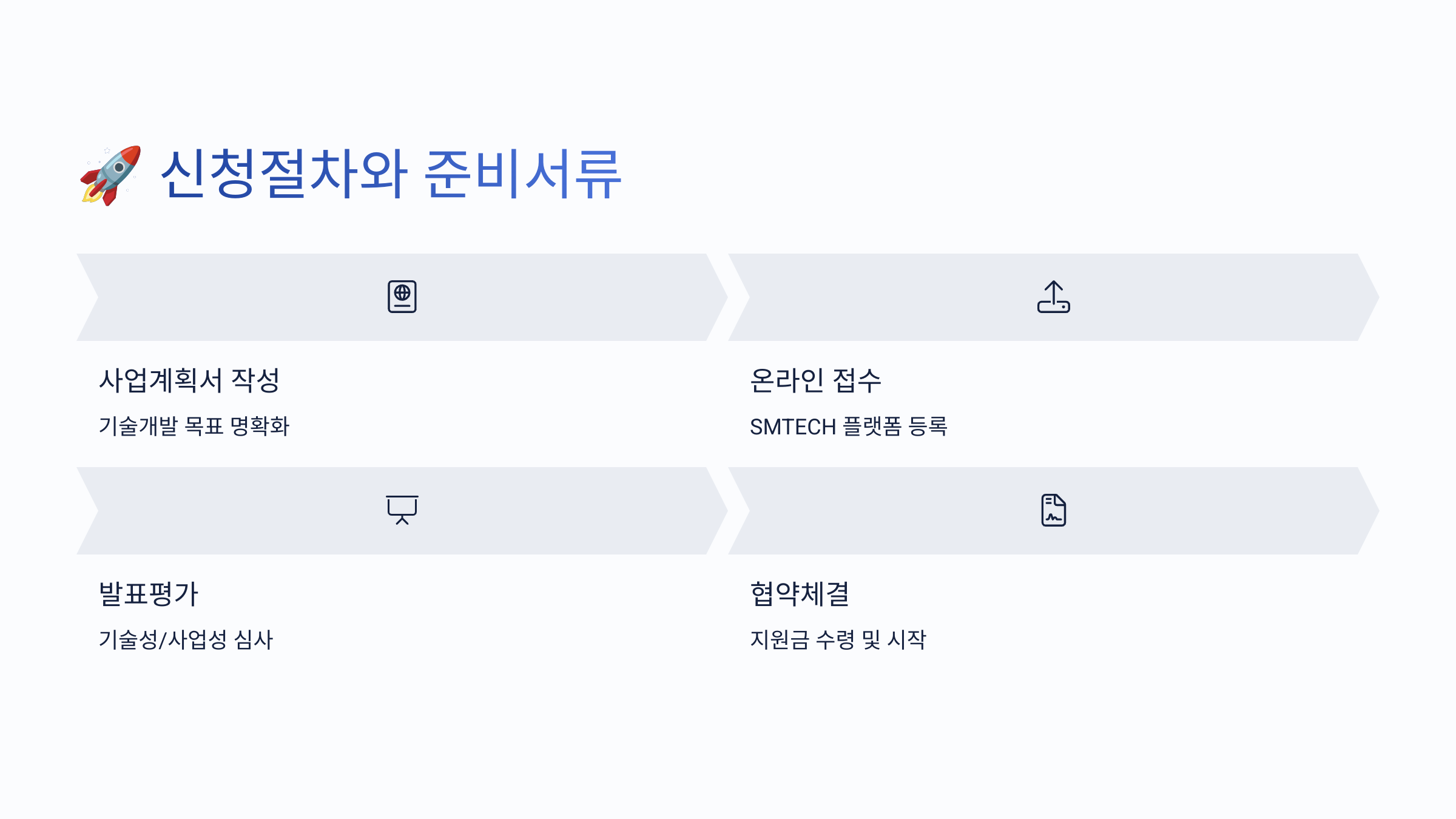This screenshot has width=1456, height=819.
Task: Click the word 신청절차와 in the title
Action: 285,175
